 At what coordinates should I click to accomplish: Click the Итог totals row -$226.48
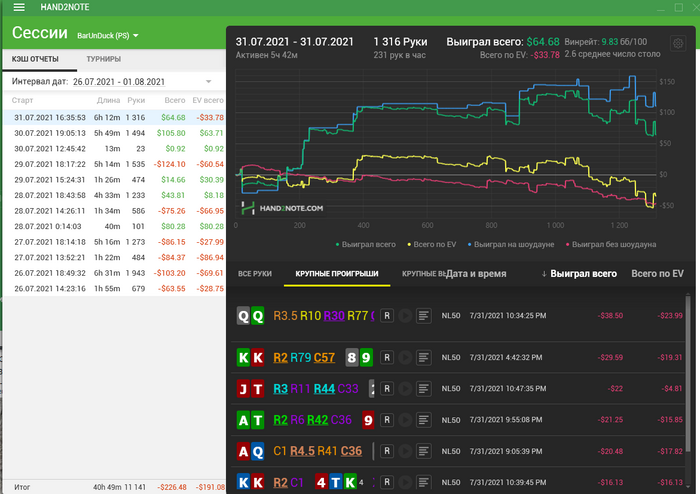click(x=172, y=487)
